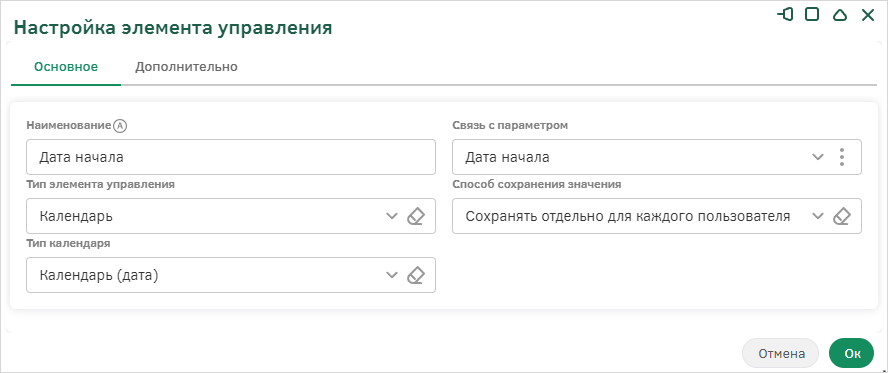Clear the control element type field with eraser

pyautogui.click(x=416, y=216)
